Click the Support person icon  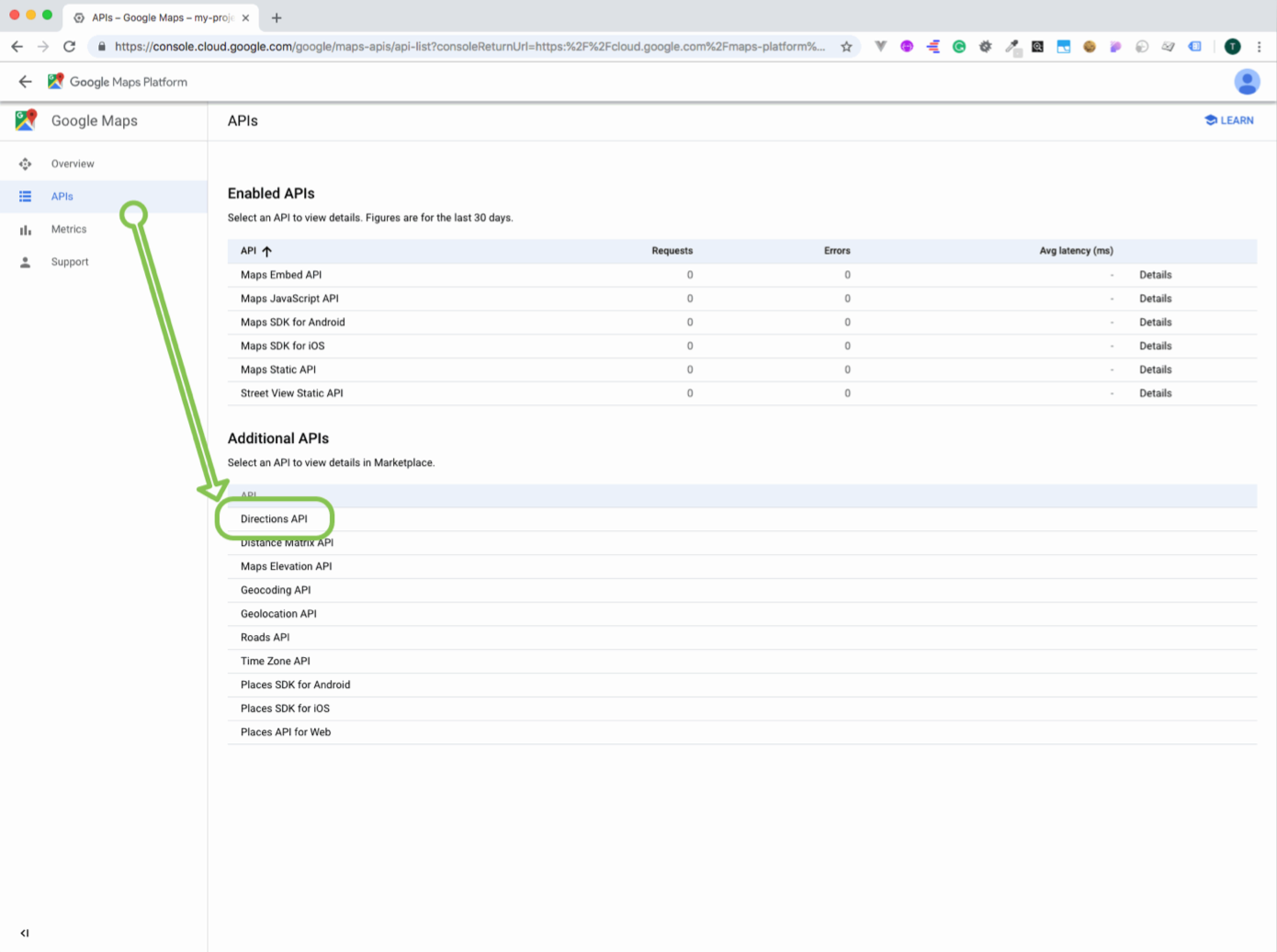point(25,262)
